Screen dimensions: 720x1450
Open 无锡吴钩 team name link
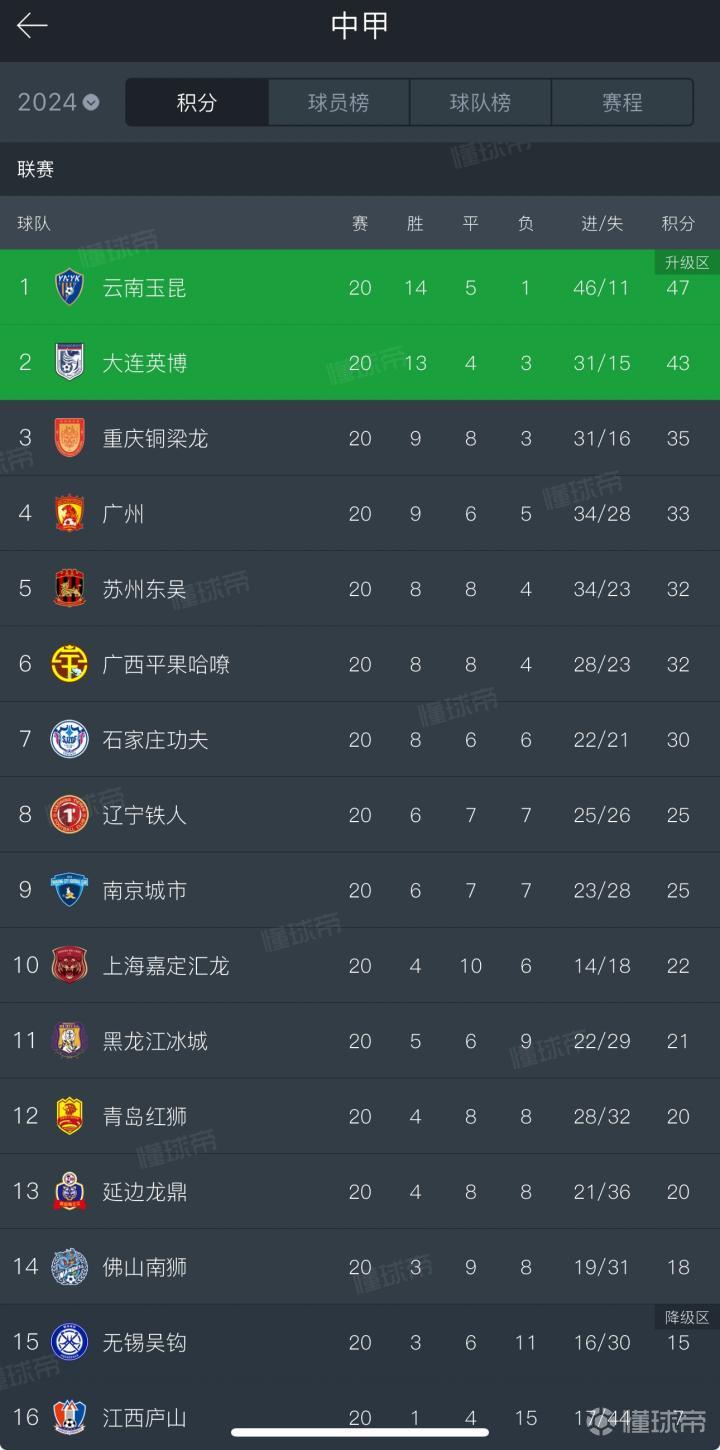pyautogui.click(x=144, y=1342)
